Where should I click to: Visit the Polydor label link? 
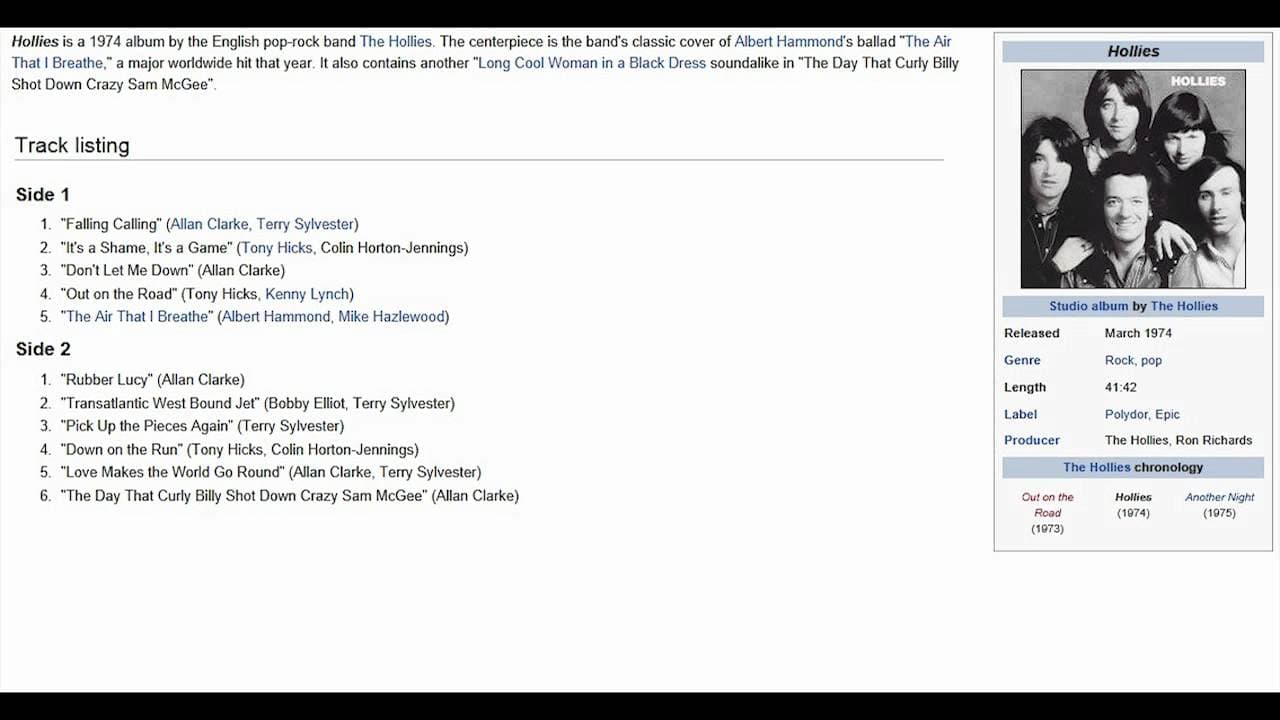pos(1127,414)
